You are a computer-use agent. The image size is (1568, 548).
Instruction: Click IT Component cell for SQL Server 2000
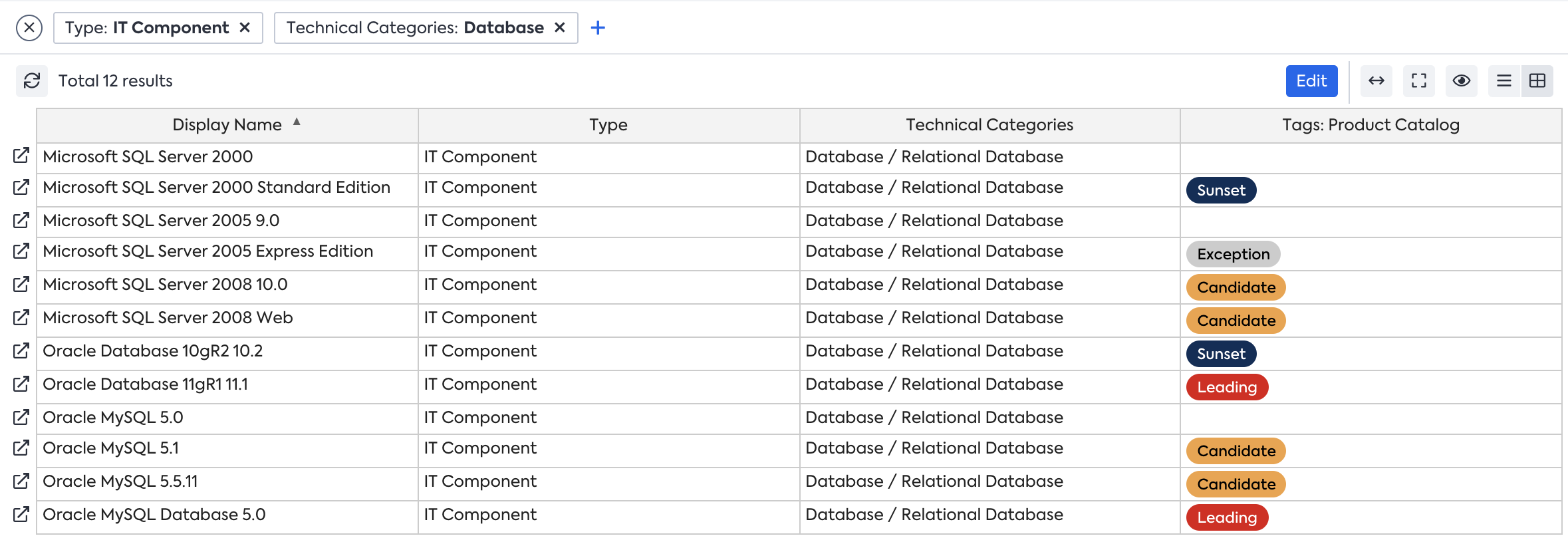pos(608,158)
